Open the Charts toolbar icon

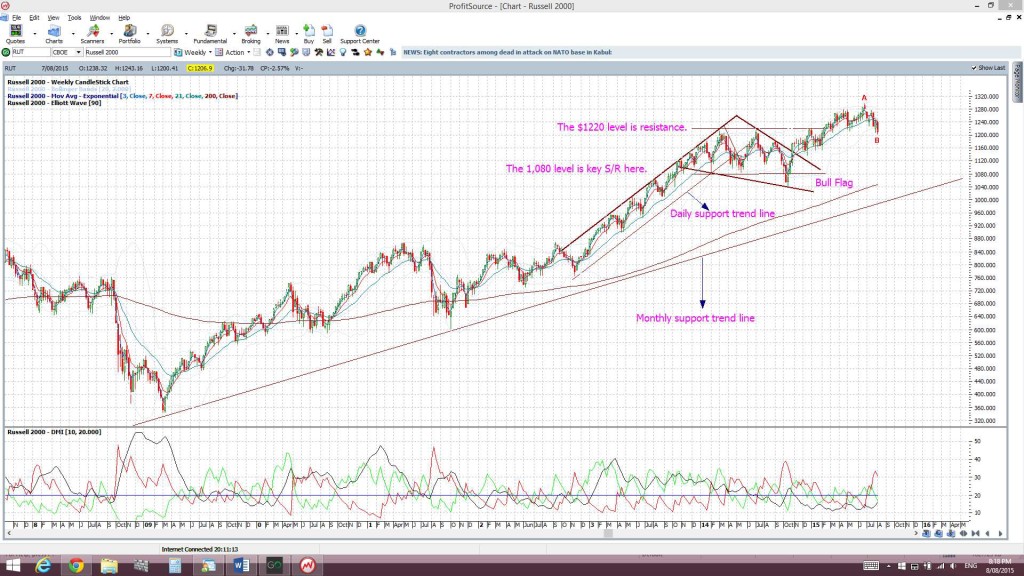click(54, 33)
